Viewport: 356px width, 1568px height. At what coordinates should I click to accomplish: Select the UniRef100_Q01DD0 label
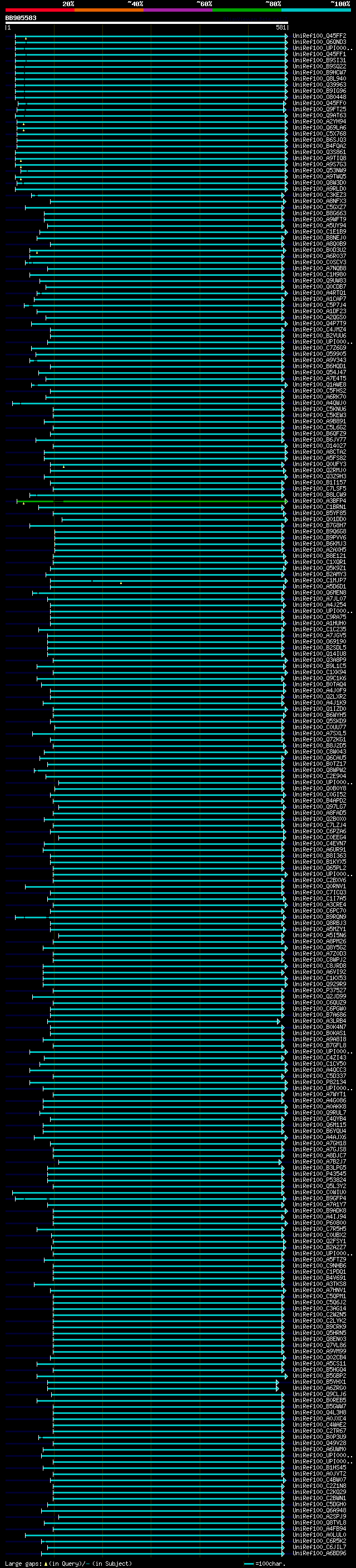(x=319, y=519)
